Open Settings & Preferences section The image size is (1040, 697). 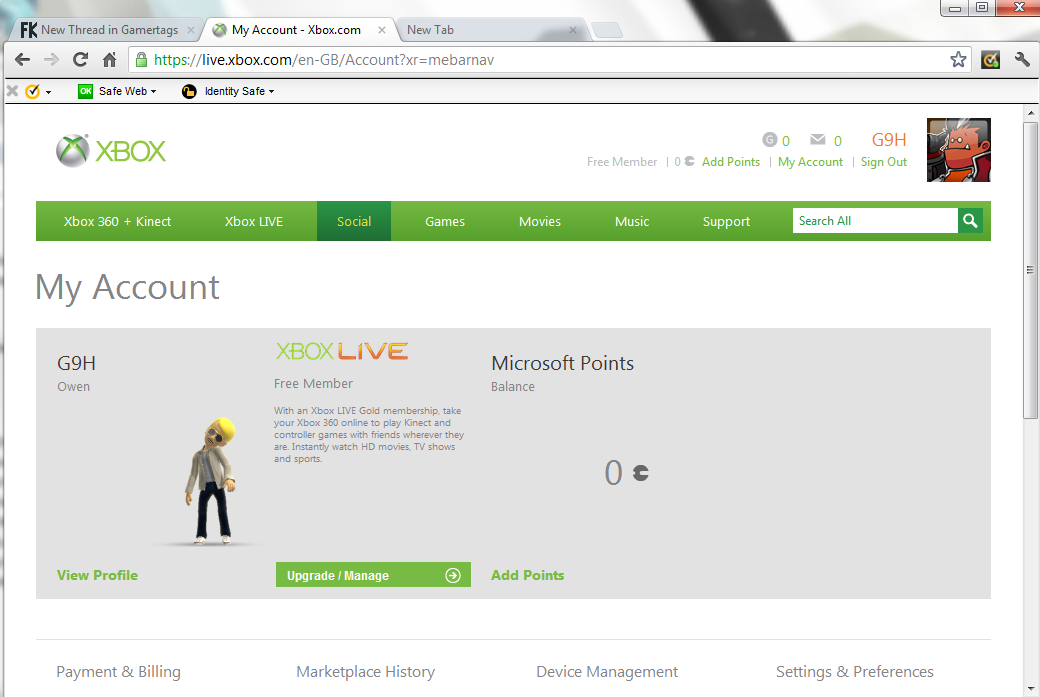pyautogui.click(x=854, y=671)
